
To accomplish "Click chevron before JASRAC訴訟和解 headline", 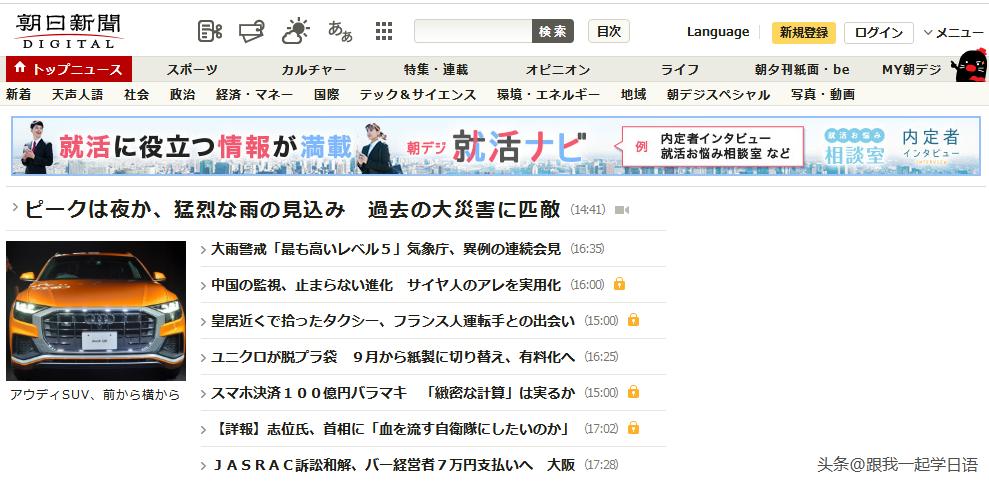I will tap(203, 466).
